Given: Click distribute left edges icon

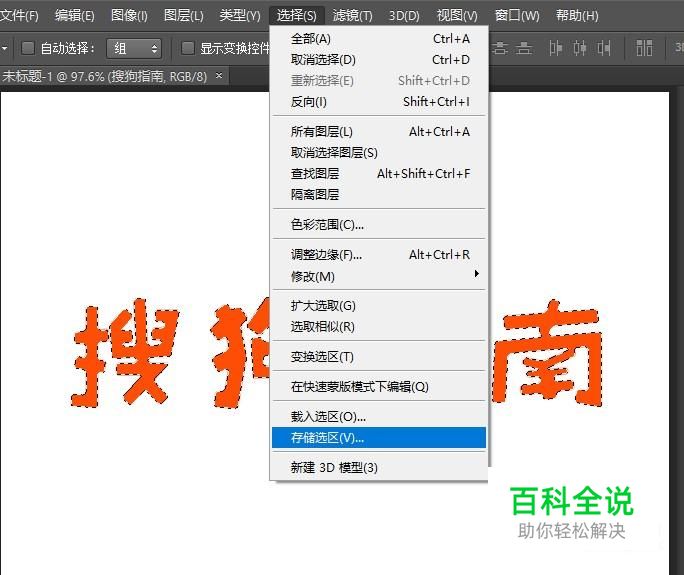Looking at the screenshot, I should click(x=555, y=48).
